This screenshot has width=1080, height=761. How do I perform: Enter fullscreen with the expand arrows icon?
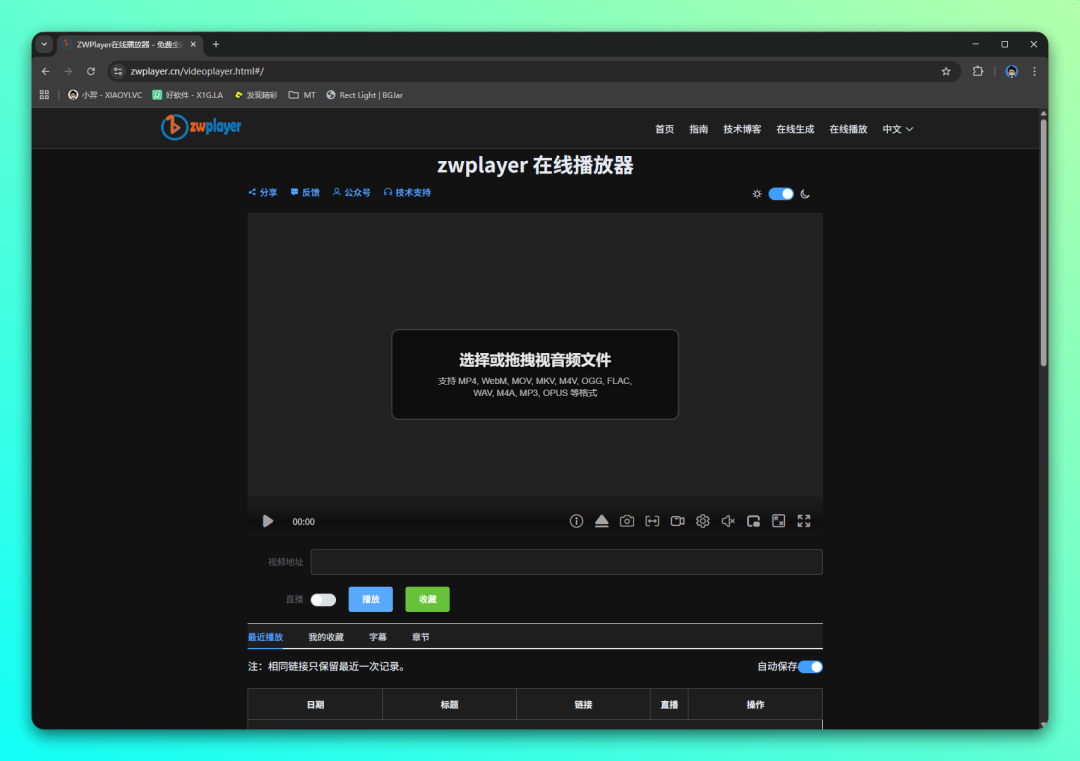pyautogui.click(x=804, y=521)
